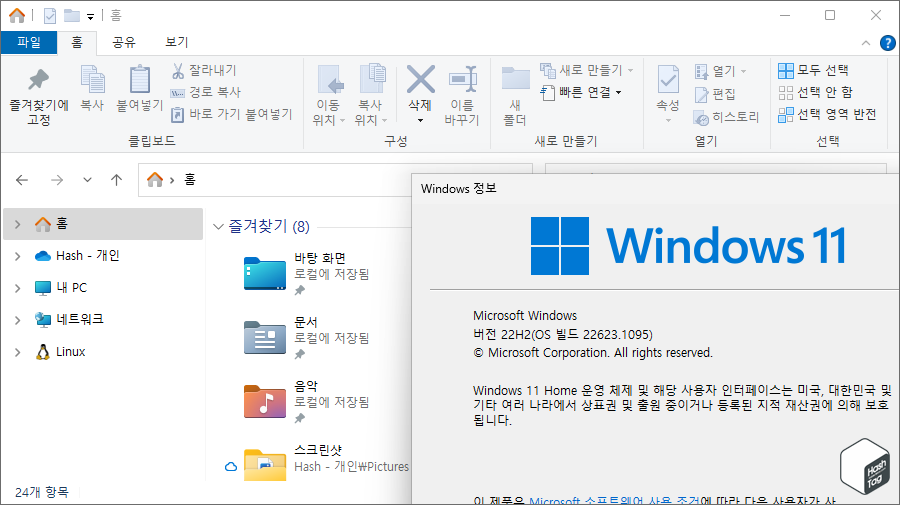Open 빠른 연결 (Easy access) menu
900x505 pixels.
581,92
